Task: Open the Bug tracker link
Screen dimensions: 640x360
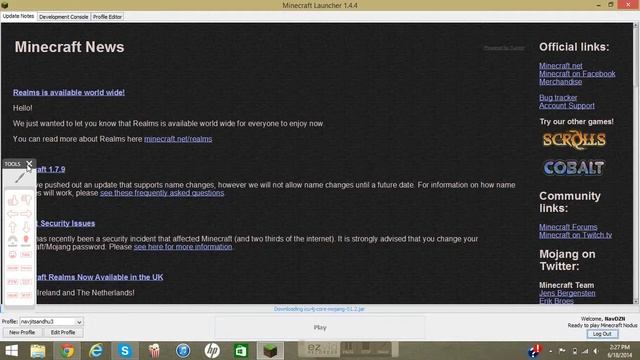Action: 558,98
